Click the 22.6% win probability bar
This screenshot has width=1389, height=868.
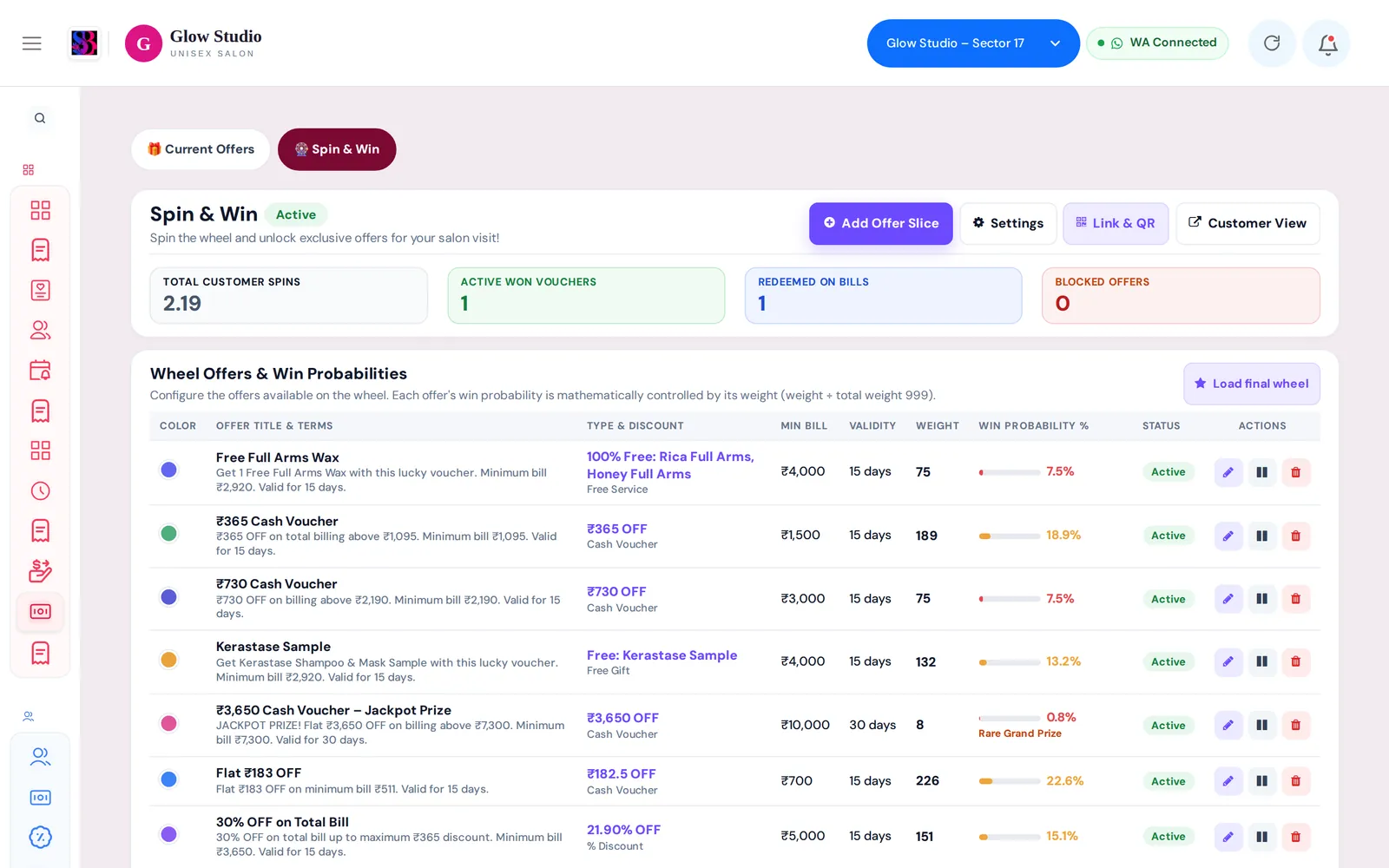coord(1009,781)
